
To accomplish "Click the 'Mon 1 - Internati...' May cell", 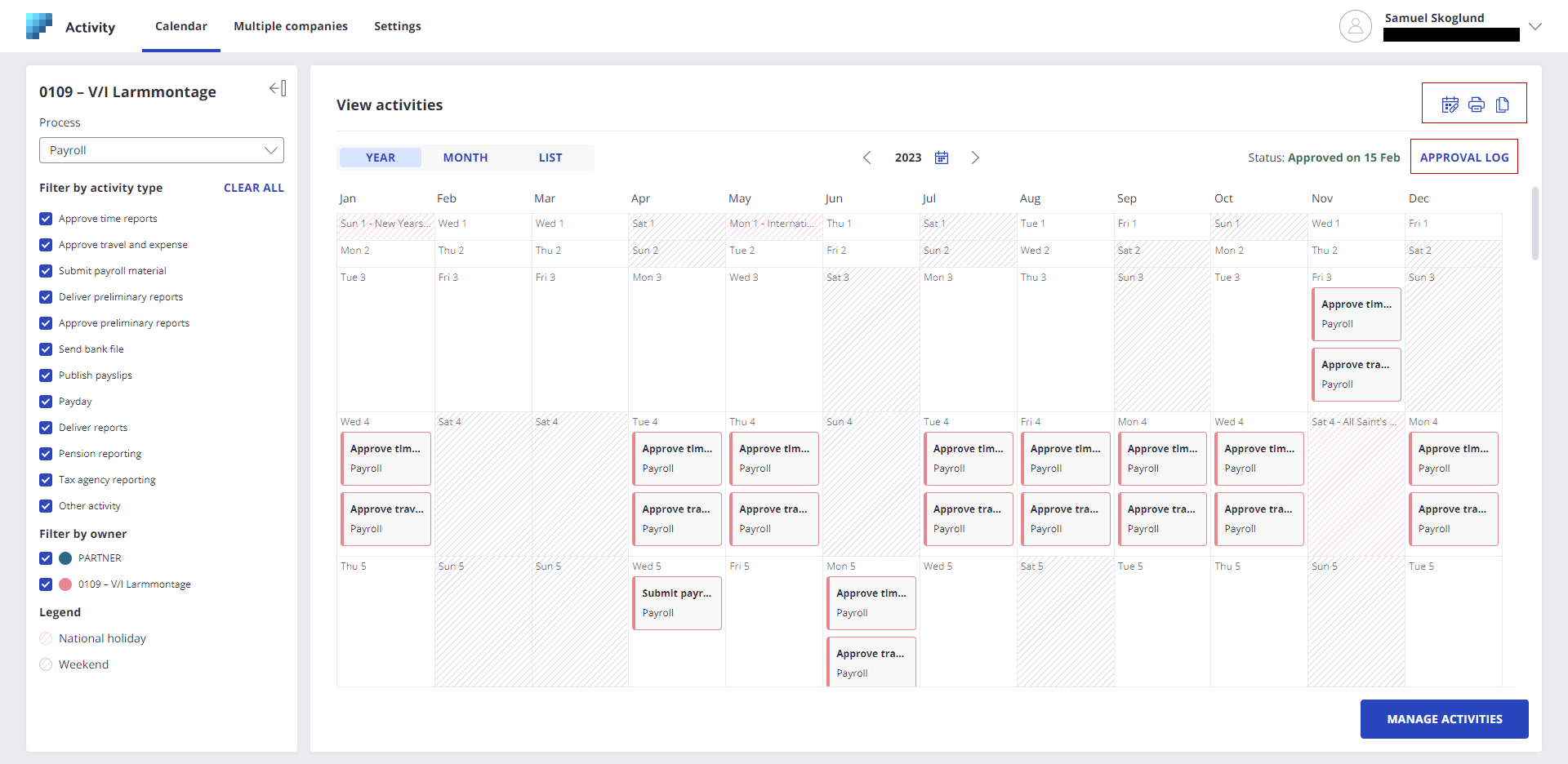I will click(x=774, y=227).
